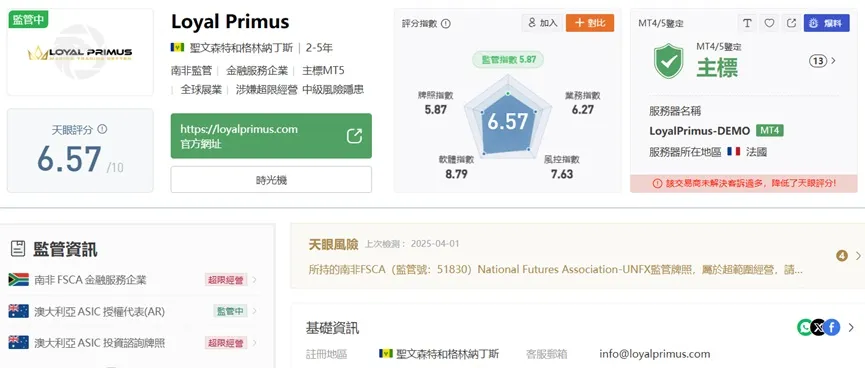
Task: Click the 風控指數 7.63 value
Action: click(x=562, y=174)
